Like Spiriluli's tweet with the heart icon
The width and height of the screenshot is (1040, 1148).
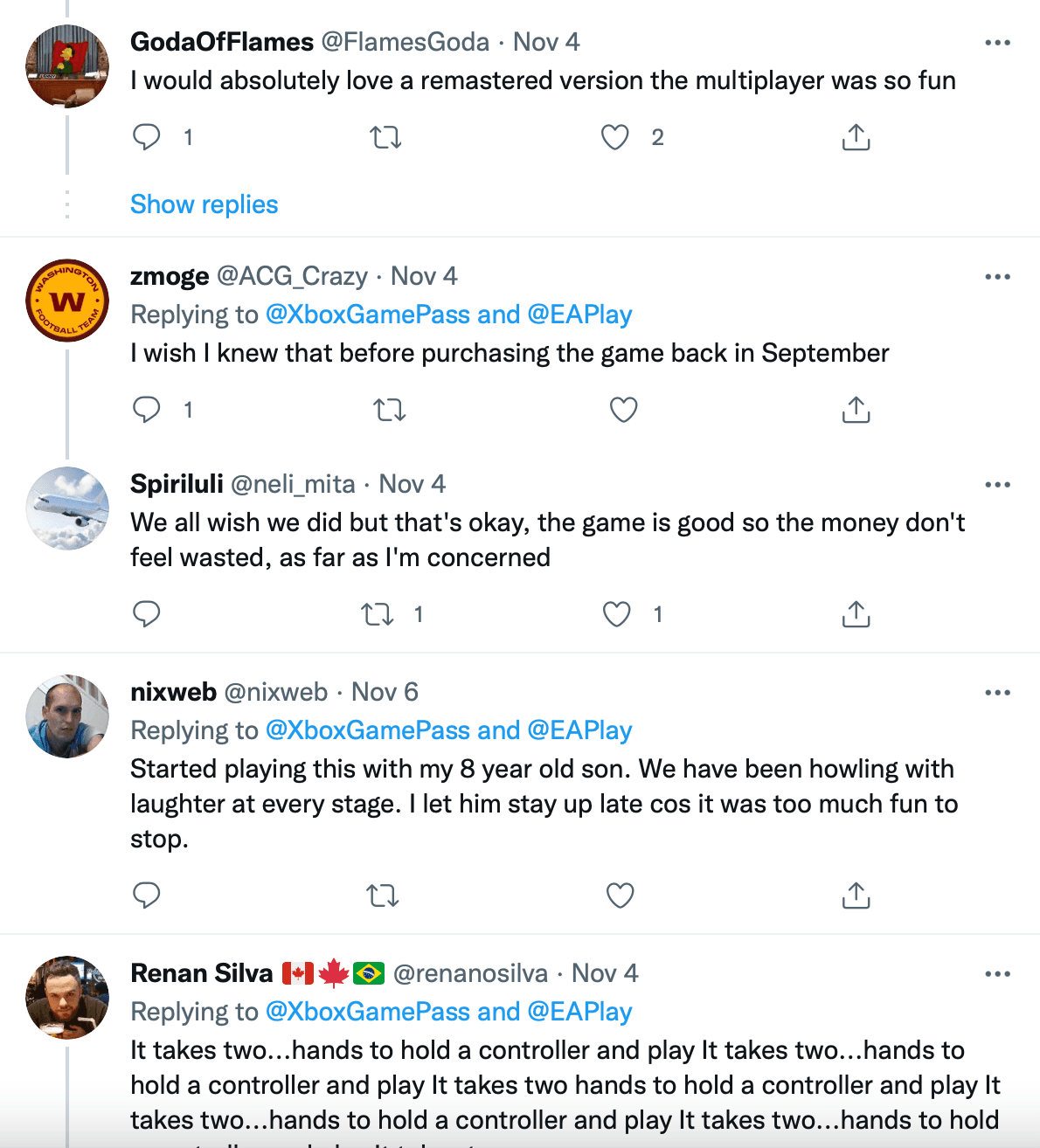pyautogui.click(x=617, y=614)
